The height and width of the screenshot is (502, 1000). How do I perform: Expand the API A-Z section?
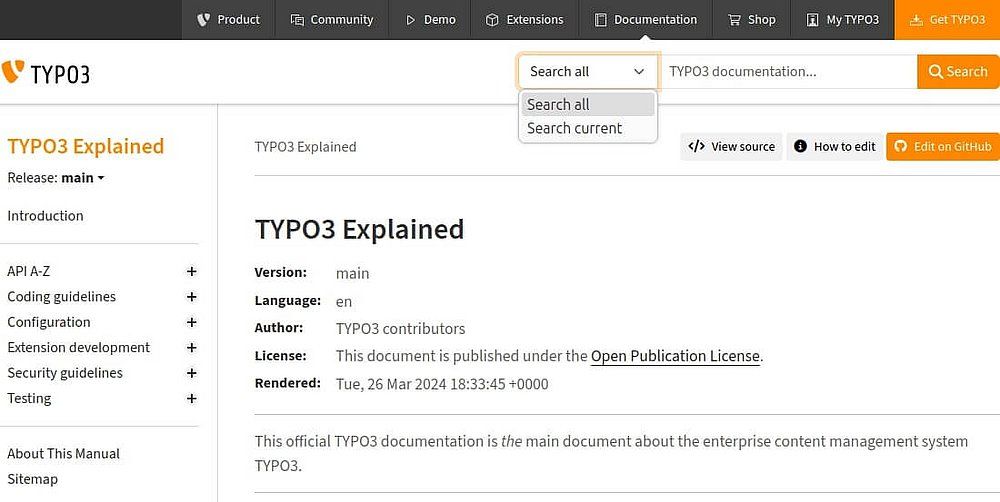coord(191,272)
